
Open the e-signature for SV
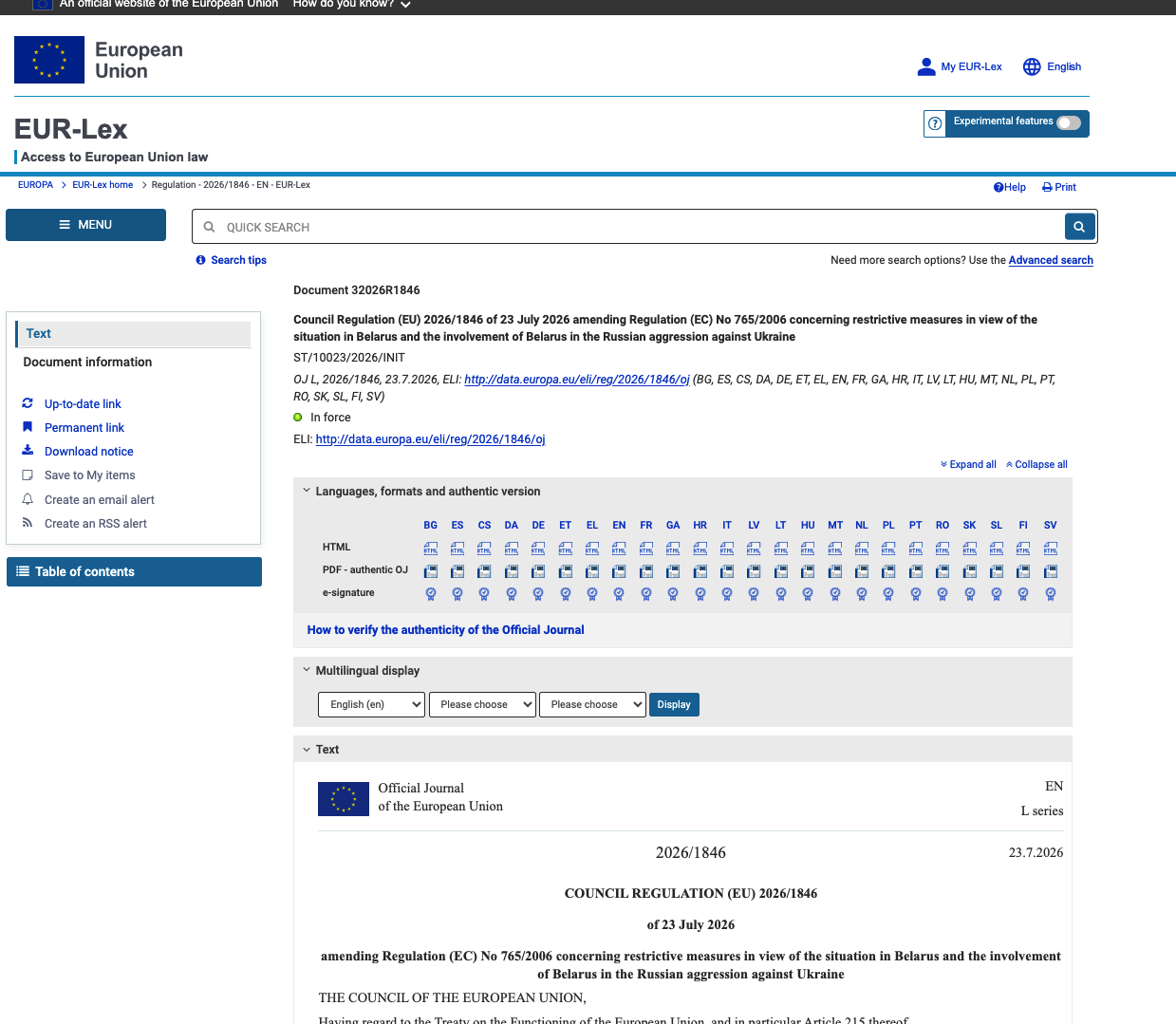click(x=1051, y=594)
